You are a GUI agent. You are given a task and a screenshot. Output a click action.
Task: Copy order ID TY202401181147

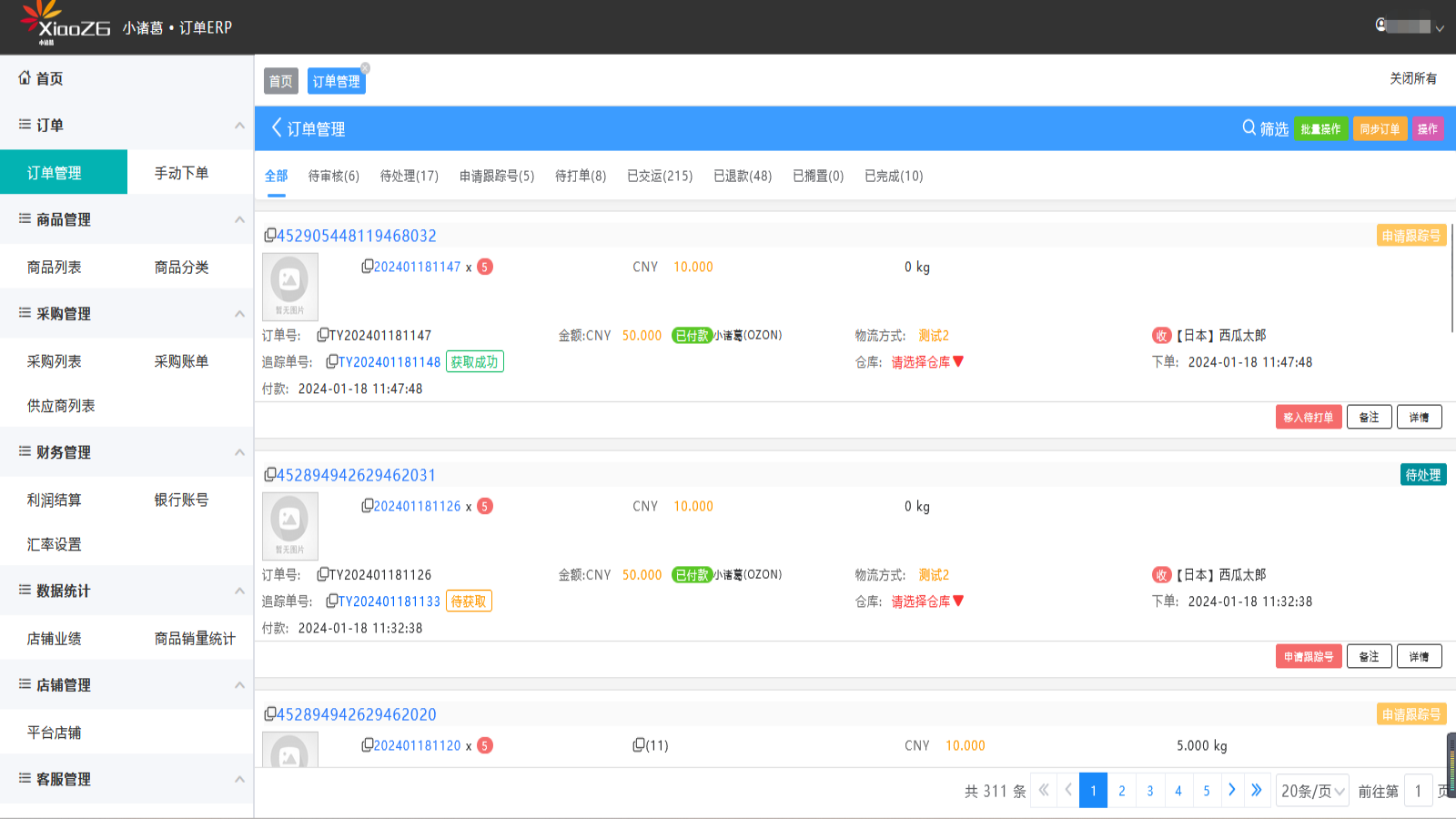pyautogui.click(x=323, y=336)
